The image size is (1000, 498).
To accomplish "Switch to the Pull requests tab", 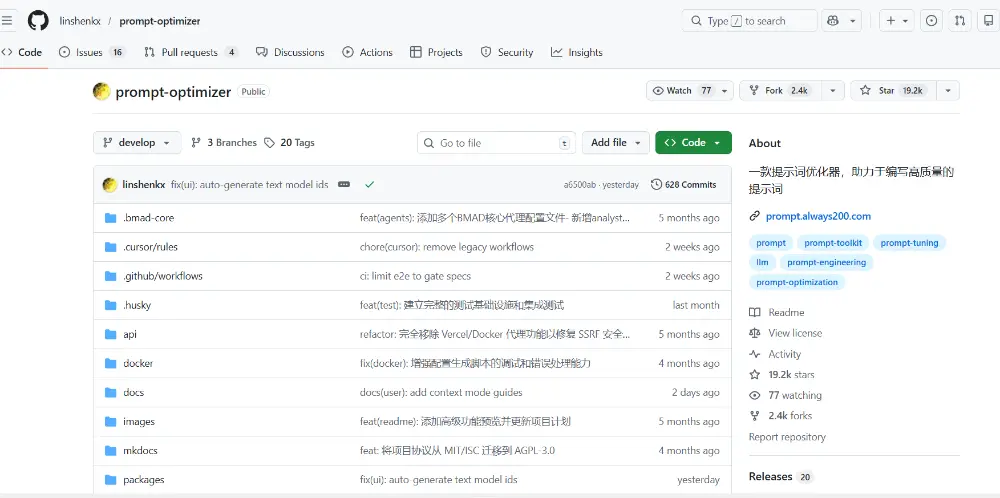I will point(189,52).
